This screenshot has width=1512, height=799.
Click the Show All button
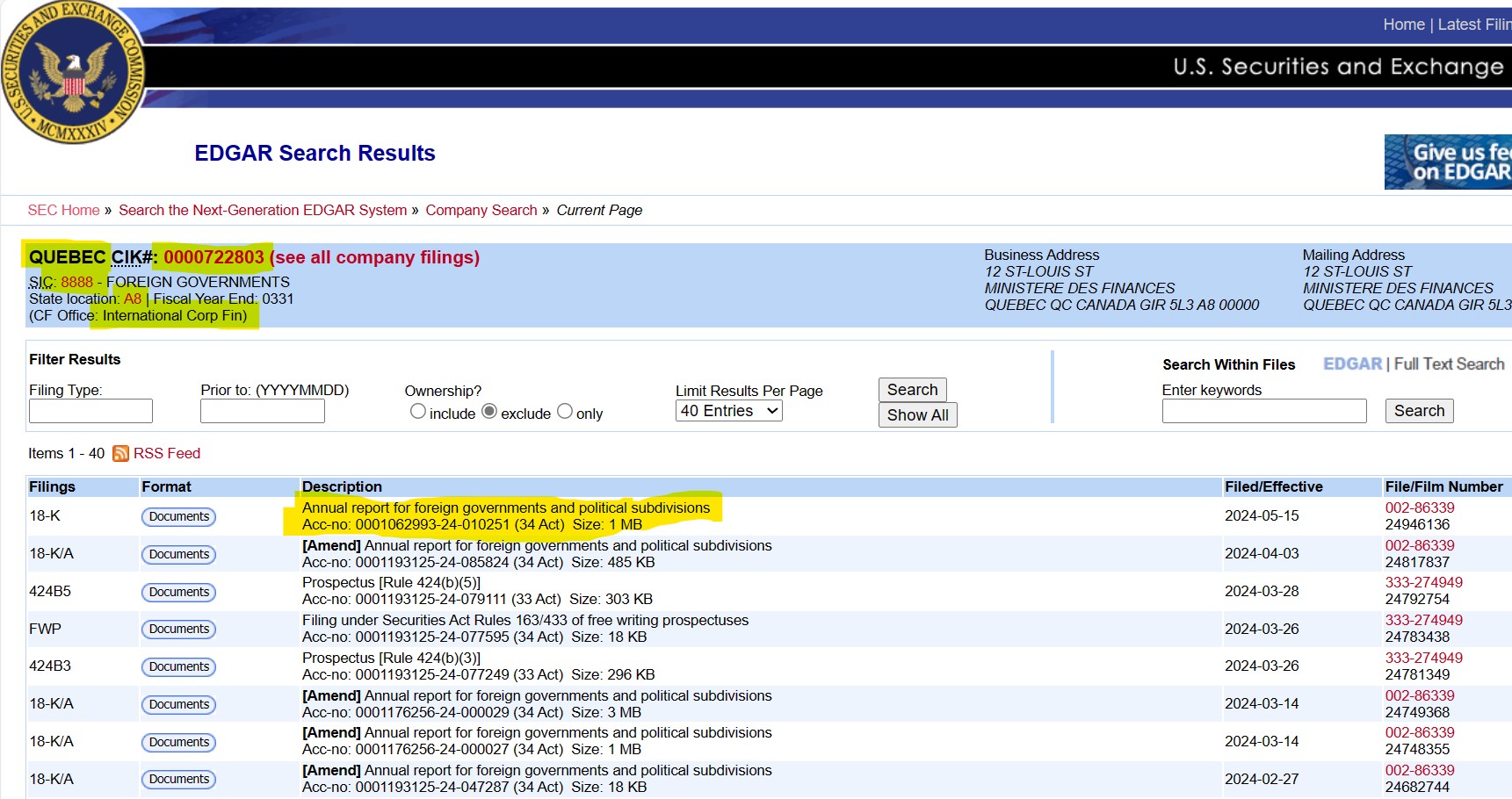tap(918, 415)
